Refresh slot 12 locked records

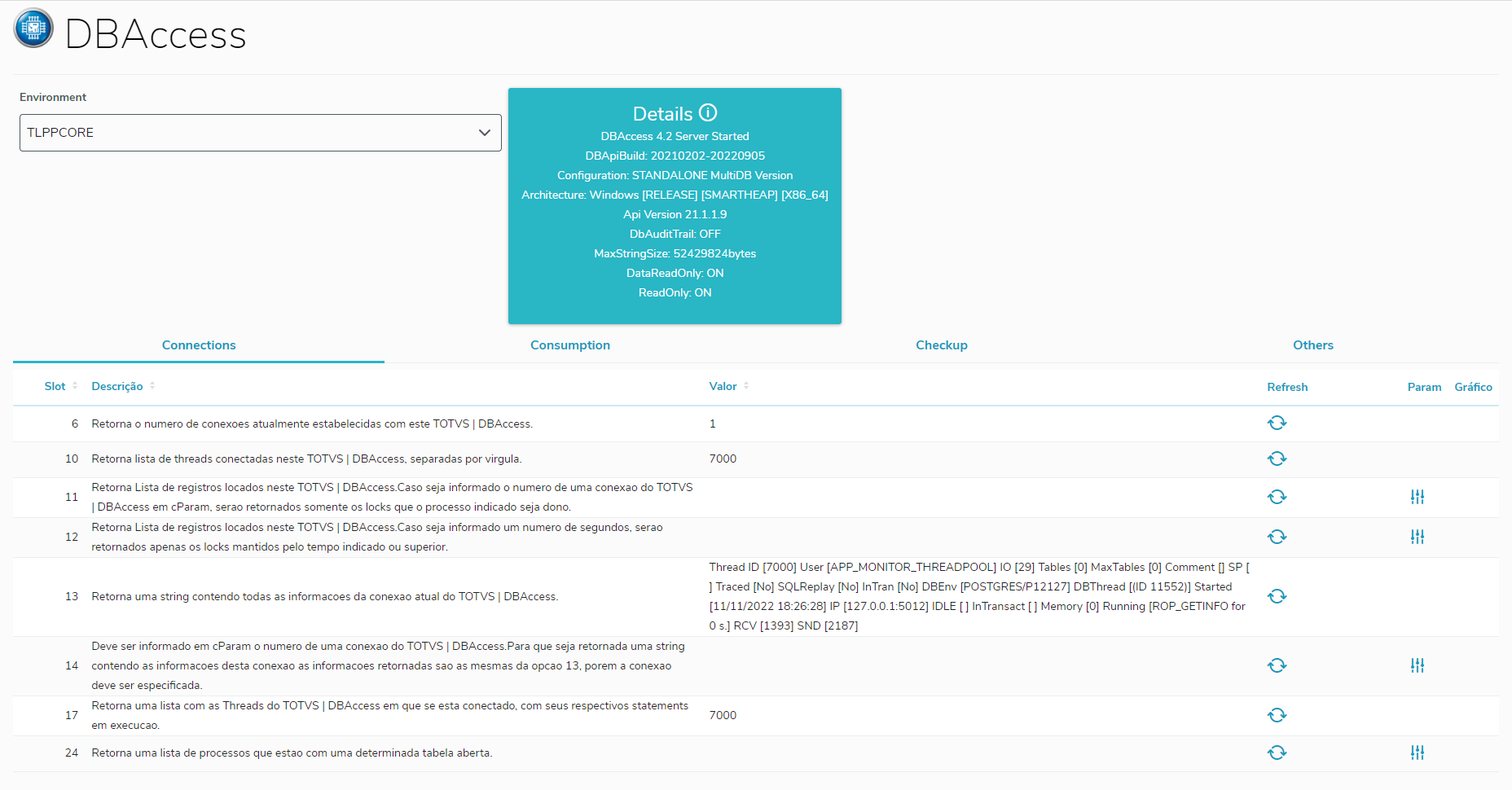1277,537
